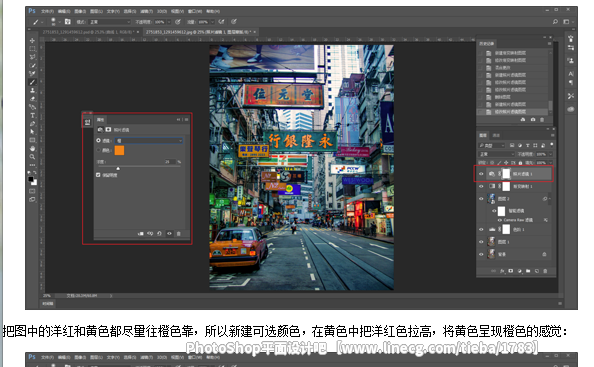Open the first menu next to the Ps logo
Screen dimensions: 594x367
coord(47,11)
